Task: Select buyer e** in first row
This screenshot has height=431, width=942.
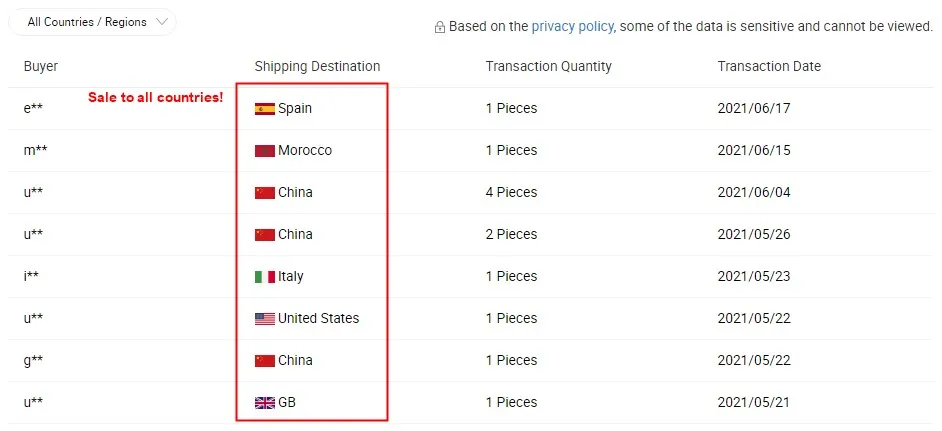Action: [x=33, y=108]
